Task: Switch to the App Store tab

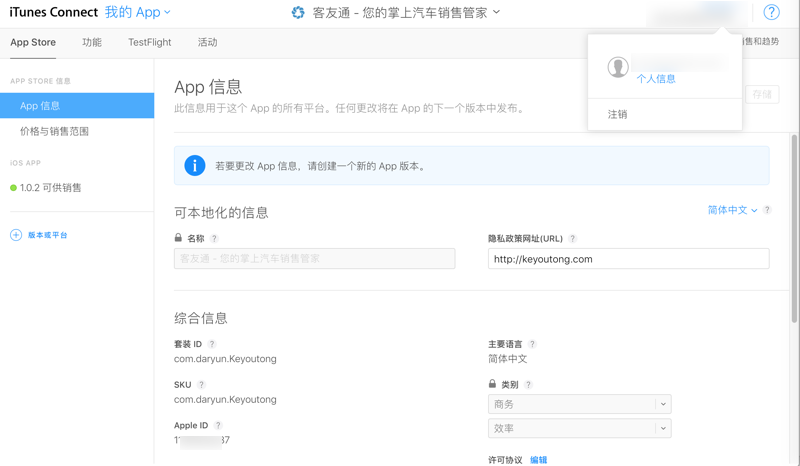Action: [x=33, y=42]
